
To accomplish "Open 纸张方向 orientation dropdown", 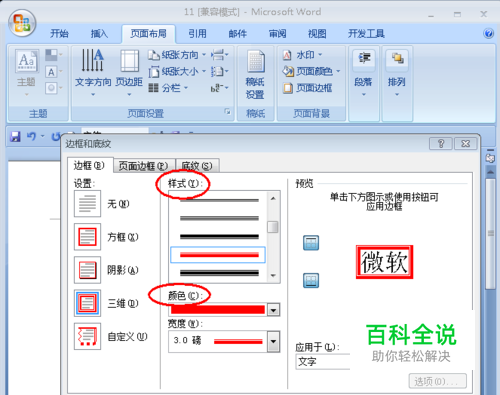I will pyautogui.click(x=177, y=55).
